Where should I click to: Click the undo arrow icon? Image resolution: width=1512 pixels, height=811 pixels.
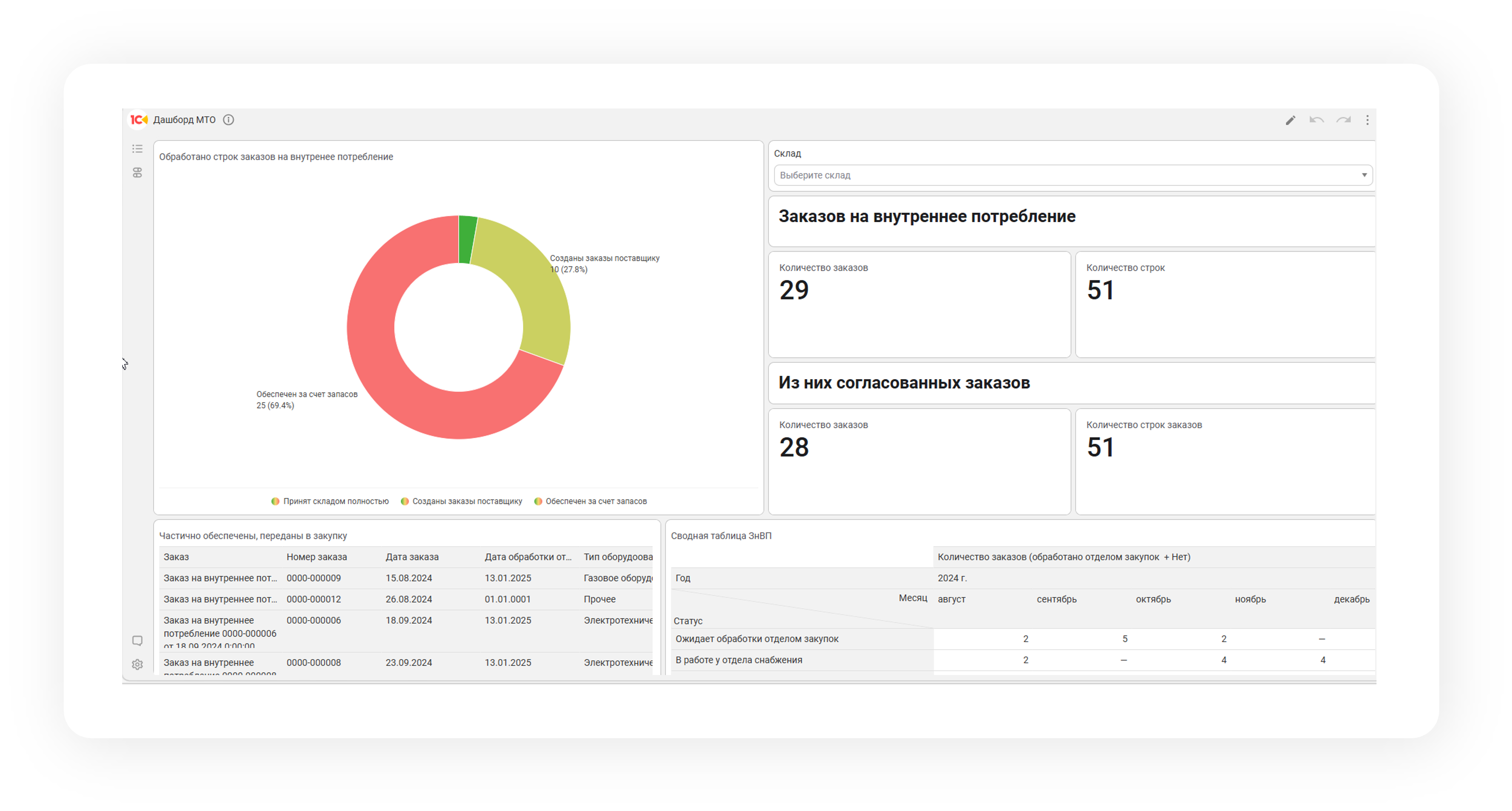click(1317, 120)
